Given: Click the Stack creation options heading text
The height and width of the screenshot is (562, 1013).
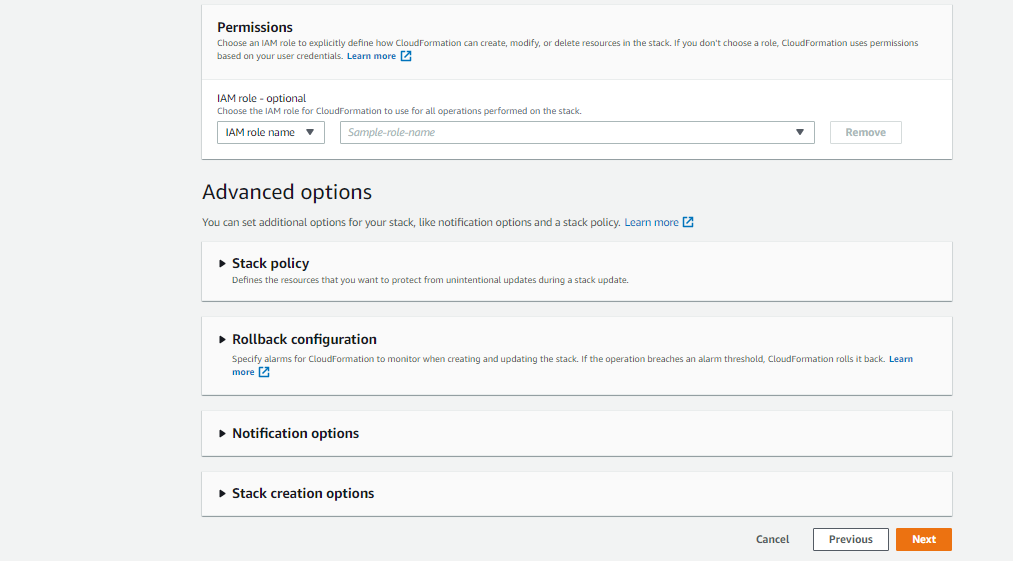Looking at the screenshot, I should click(303, 494).
